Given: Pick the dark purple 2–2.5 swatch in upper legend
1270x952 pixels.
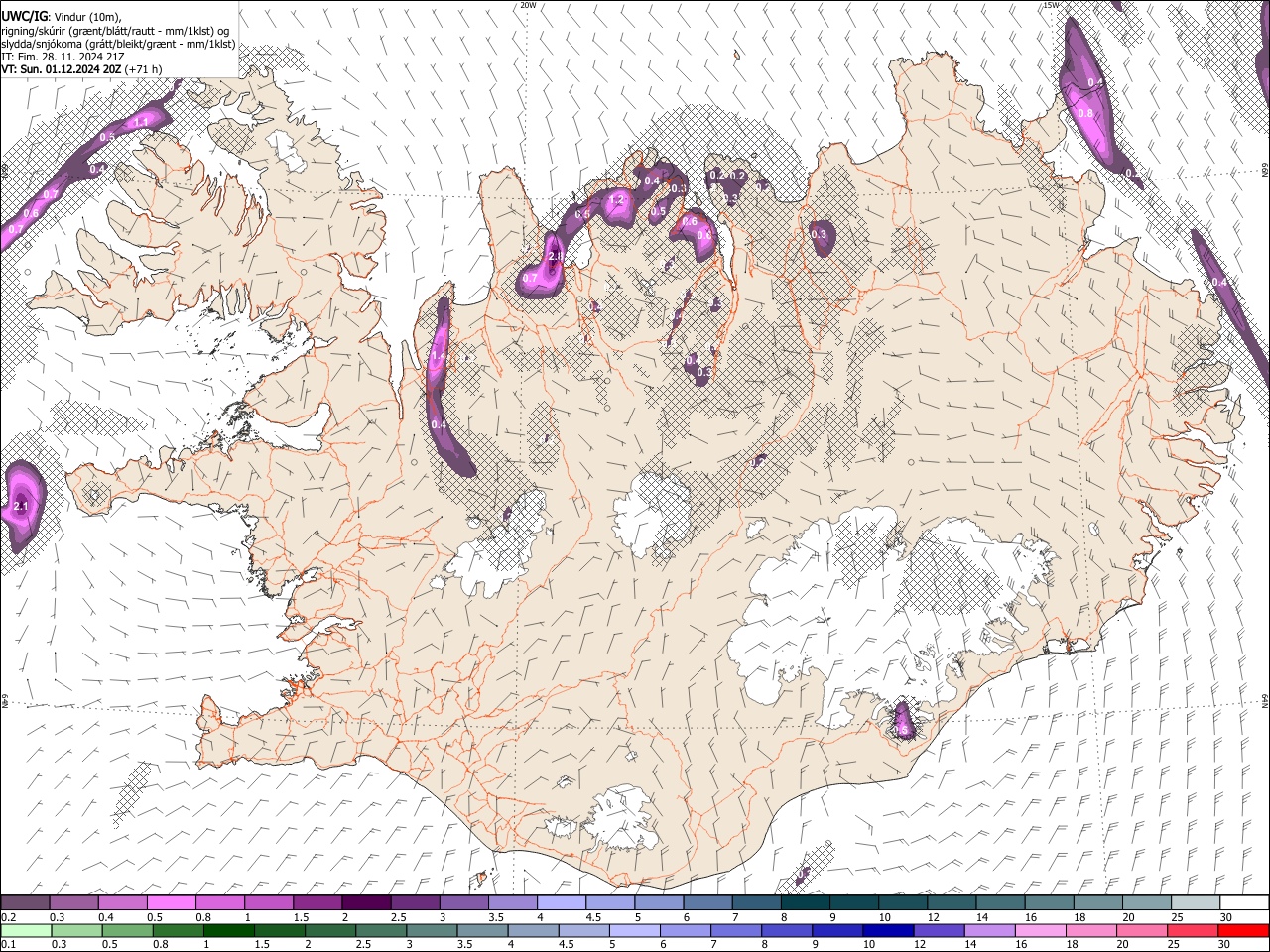Looking at the screenshot, I should click(x=366, y=903).
